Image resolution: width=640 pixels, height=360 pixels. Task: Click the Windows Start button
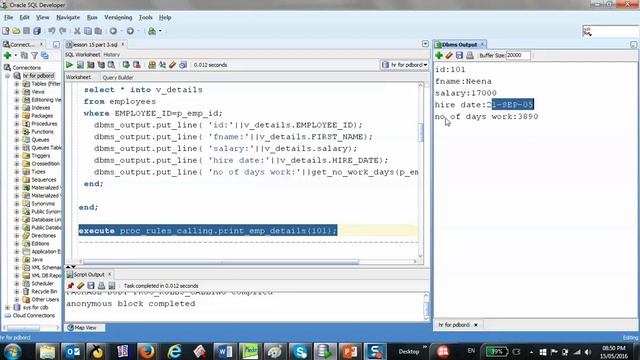pos(12,351)
